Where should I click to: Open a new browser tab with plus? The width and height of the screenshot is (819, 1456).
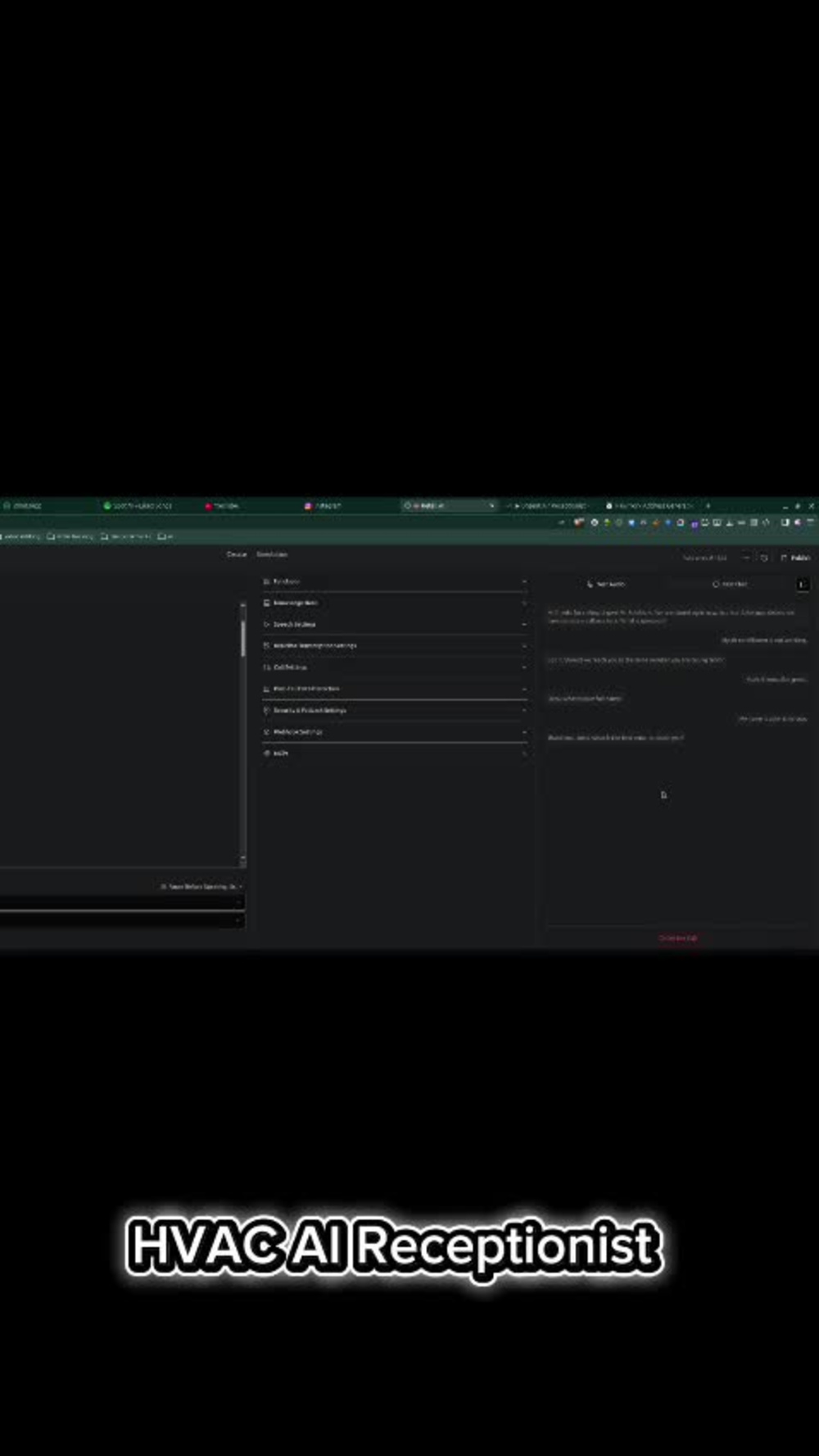pos(708,506)
